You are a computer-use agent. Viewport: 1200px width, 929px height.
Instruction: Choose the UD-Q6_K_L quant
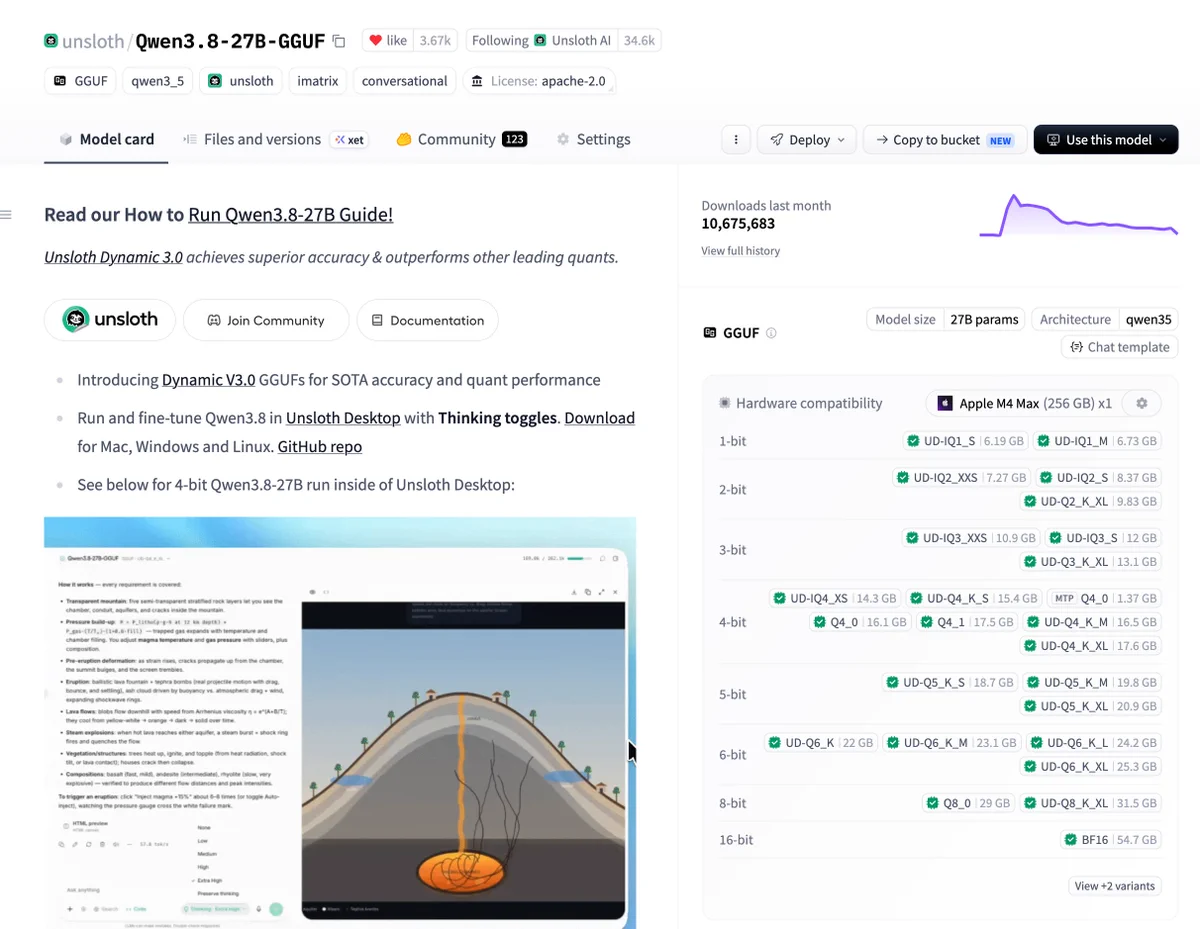(1093, 742)
